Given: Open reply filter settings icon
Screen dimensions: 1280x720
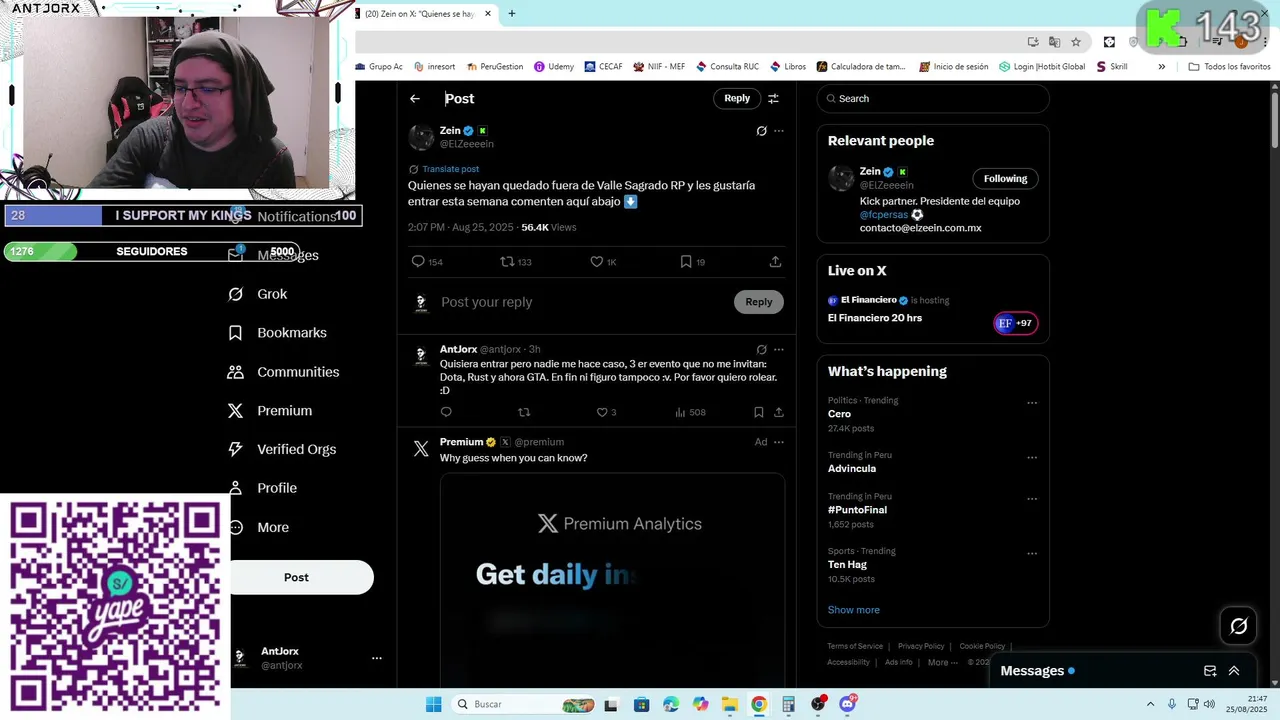Looking at the screenshot, I should coord(773,98).
